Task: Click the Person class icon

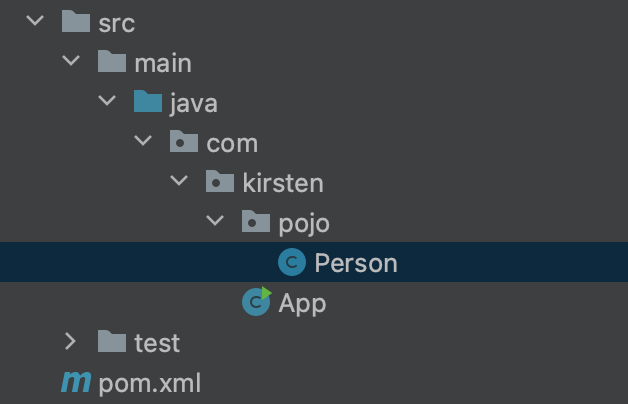Action: pyautogui.click(x=292, y=262)
